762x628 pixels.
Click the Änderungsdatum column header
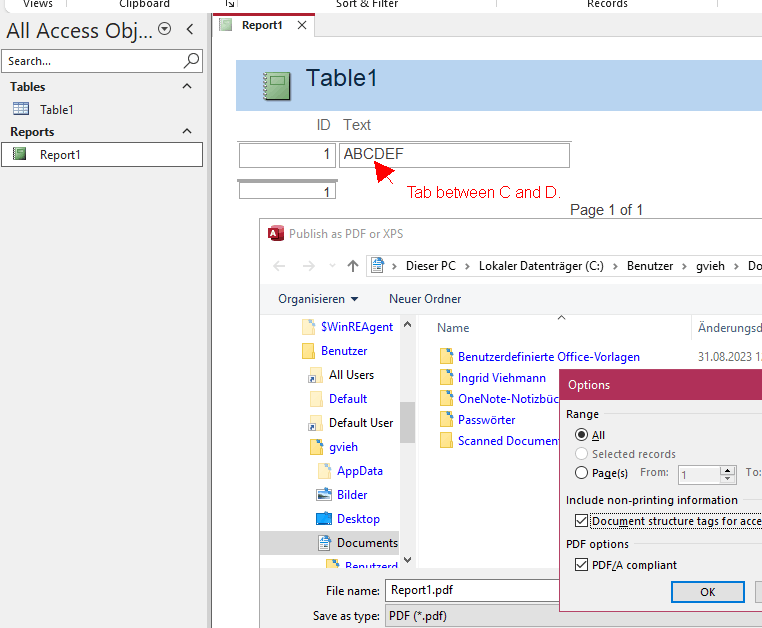729,328
